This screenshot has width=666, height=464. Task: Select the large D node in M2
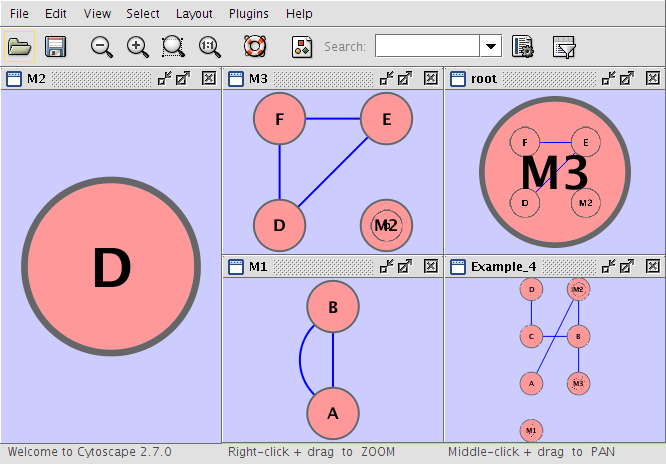click(111, 267)
